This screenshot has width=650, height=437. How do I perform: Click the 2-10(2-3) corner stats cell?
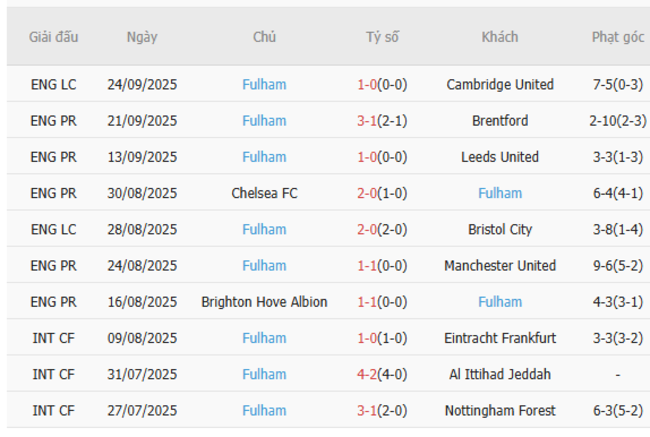pos(617,121)
